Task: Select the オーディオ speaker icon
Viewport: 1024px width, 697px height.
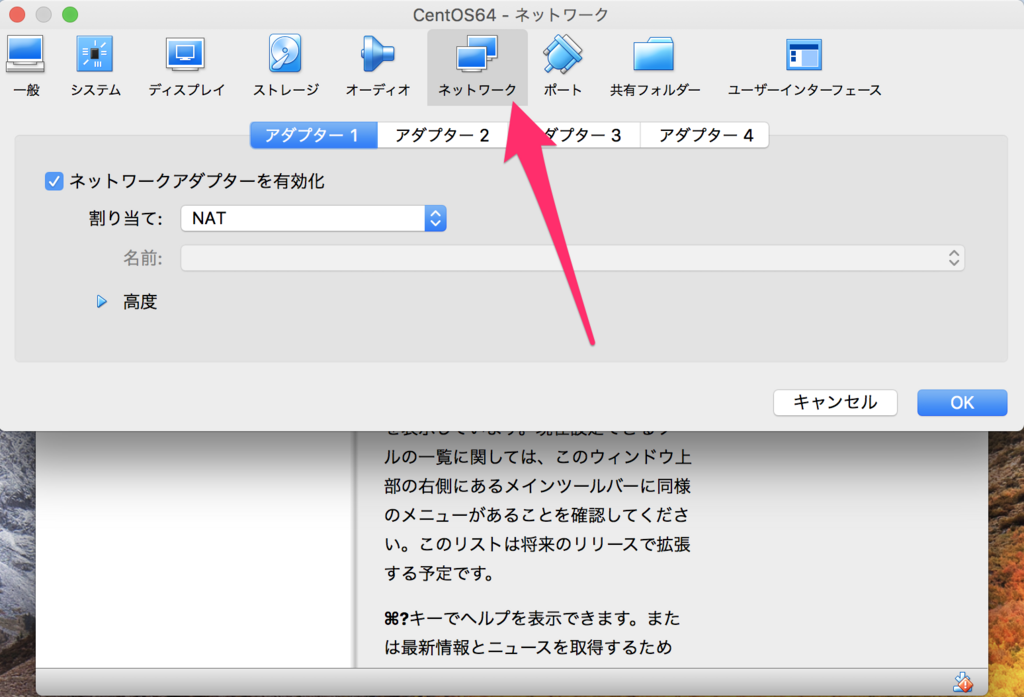Action: [377, 53]
